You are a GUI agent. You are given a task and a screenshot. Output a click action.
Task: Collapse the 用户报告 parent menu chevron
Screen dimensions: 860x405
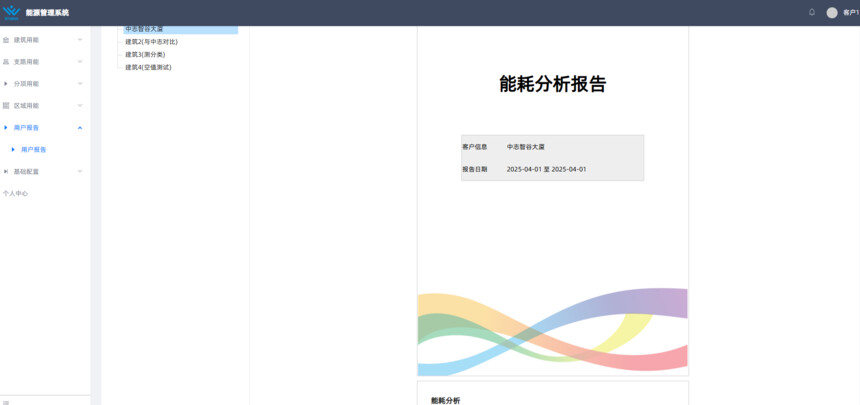(x=80, y=128)
